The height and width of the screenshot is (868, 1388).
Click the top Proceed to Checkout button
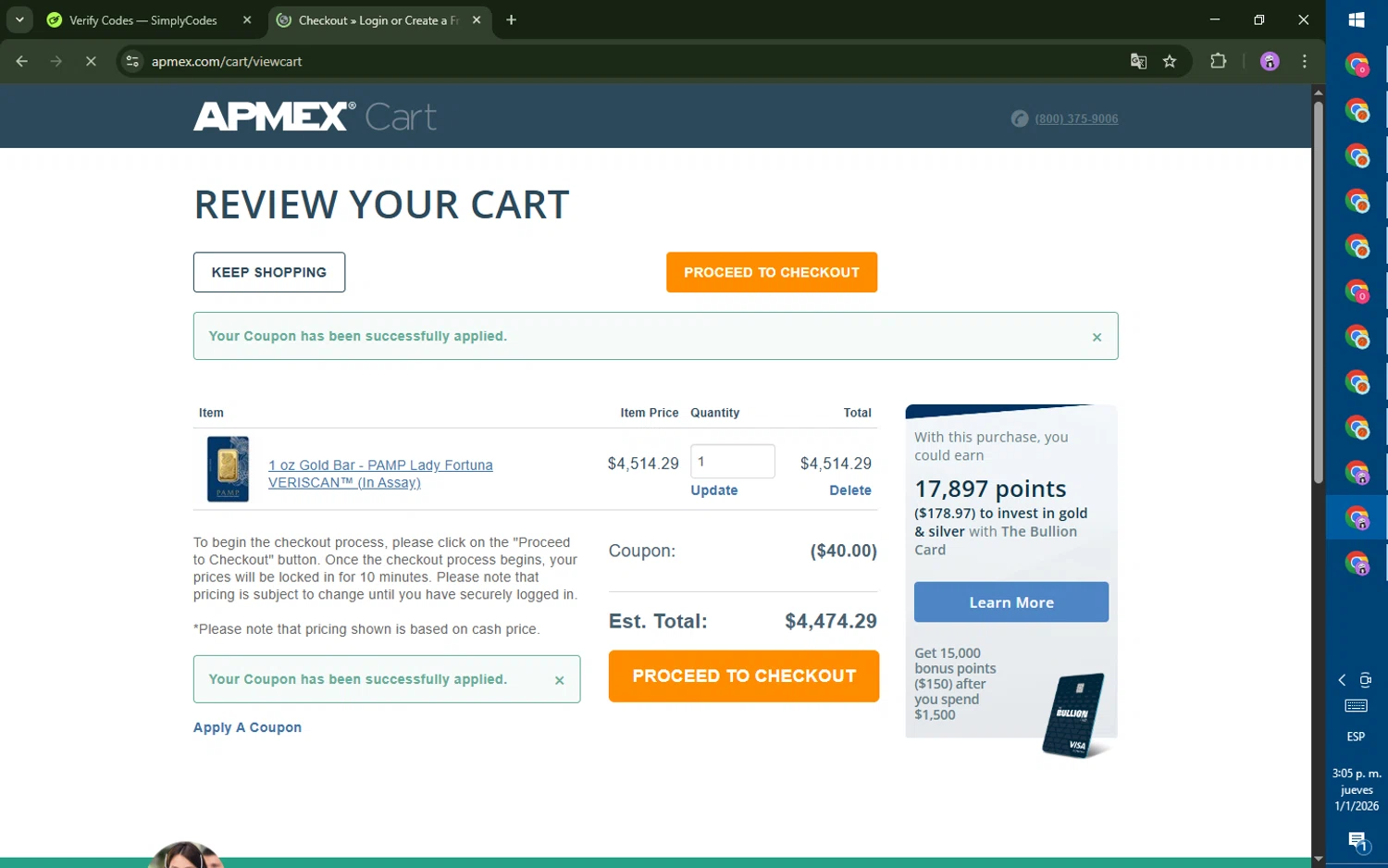[x=772, y=272]
